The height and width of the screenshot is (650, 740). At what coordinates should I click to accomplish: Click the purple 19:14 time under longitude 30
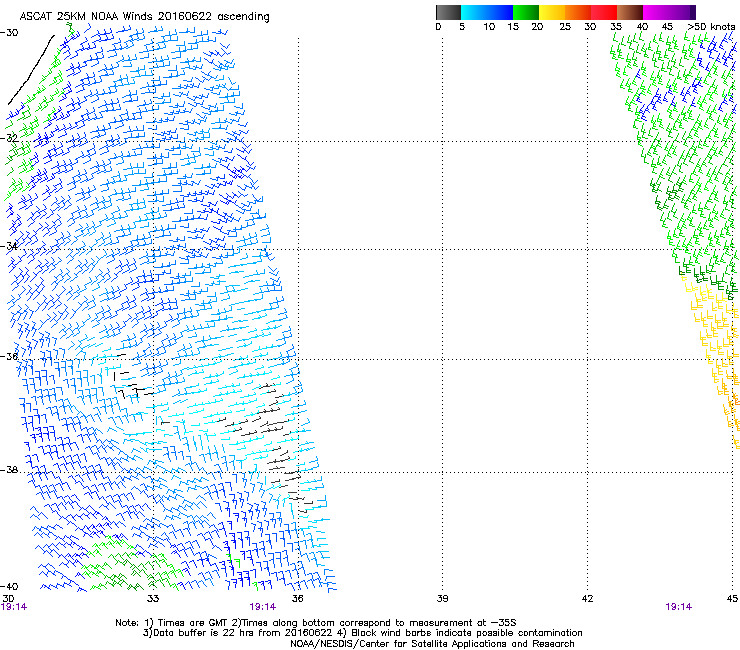14,607
